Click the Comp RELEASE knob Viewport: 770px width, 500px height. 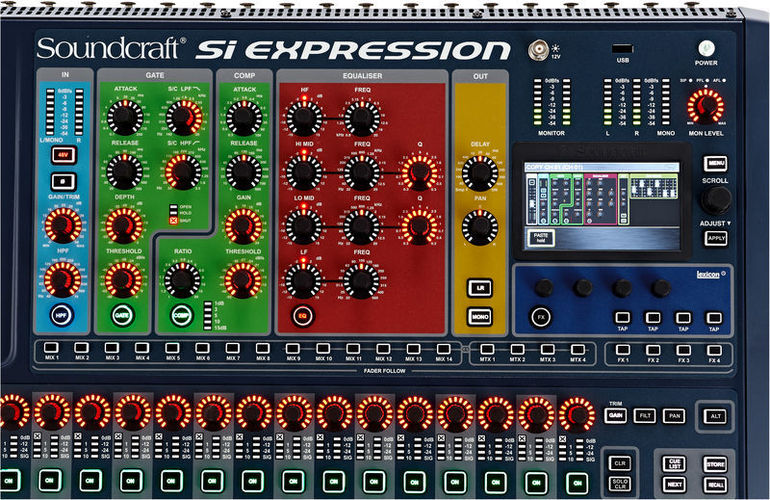pyautogui.click(x=244, y=172)
